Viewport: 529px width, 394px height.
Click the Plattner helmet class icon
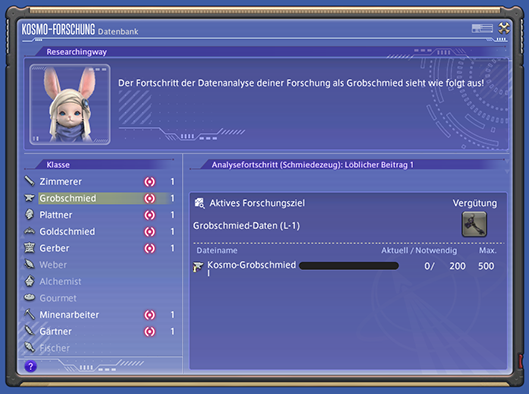point(29,215)
